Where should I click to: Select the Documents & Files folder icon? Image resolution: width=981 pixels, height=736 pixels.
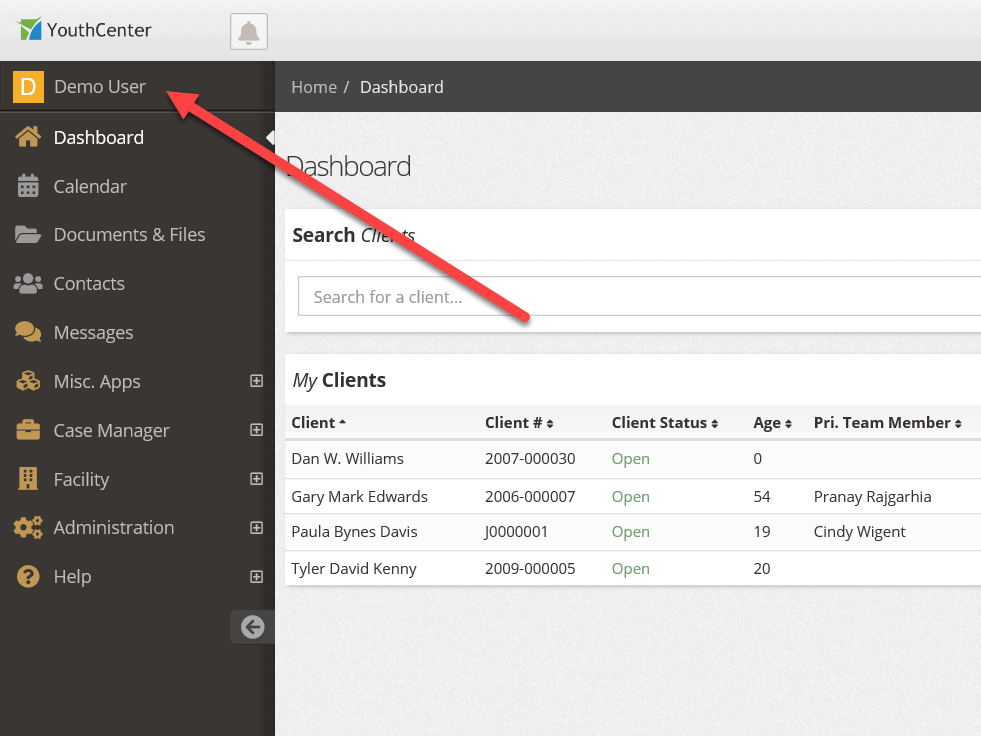pos(28,235)
